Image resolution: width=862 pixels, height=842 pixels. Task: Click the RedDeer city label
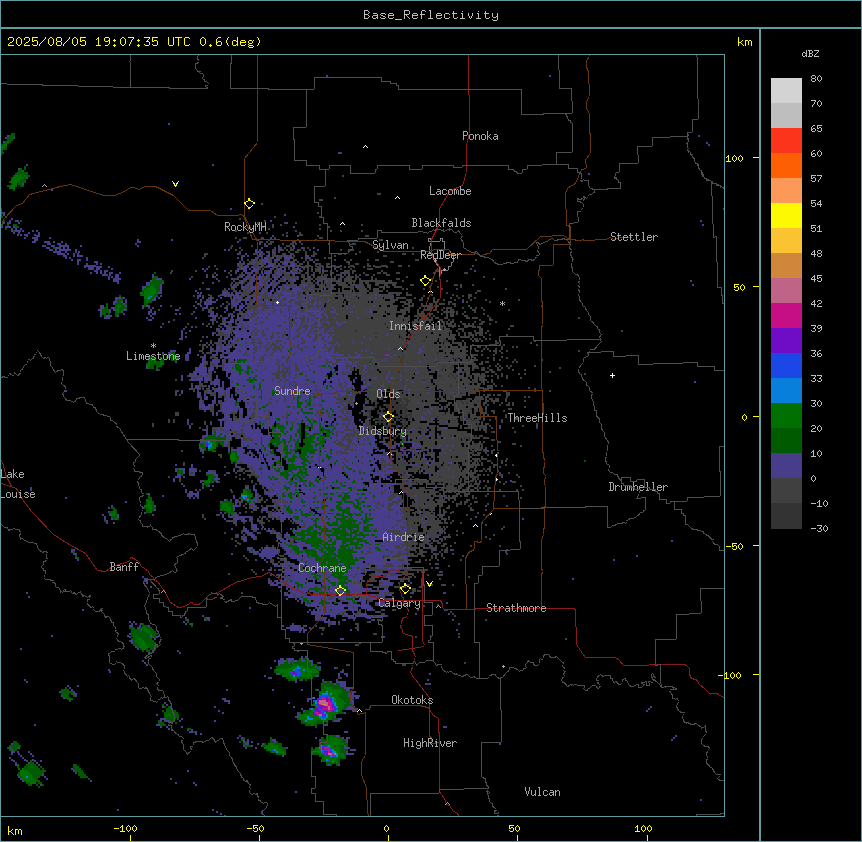tap(440, 255)
